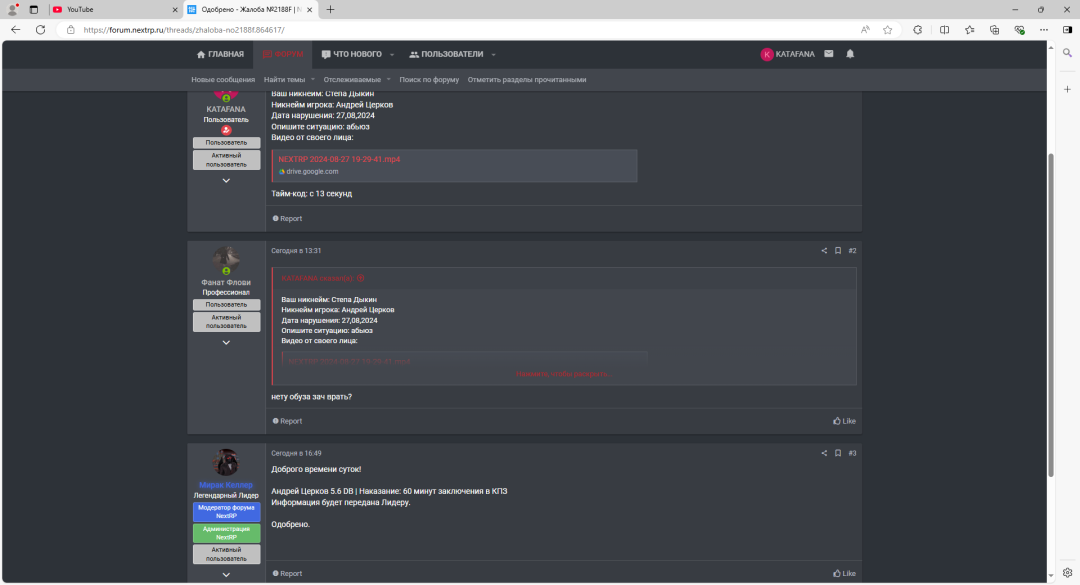Expand KATAFANA's user info chevron
Screen dimensions: 1080x585
226,181
